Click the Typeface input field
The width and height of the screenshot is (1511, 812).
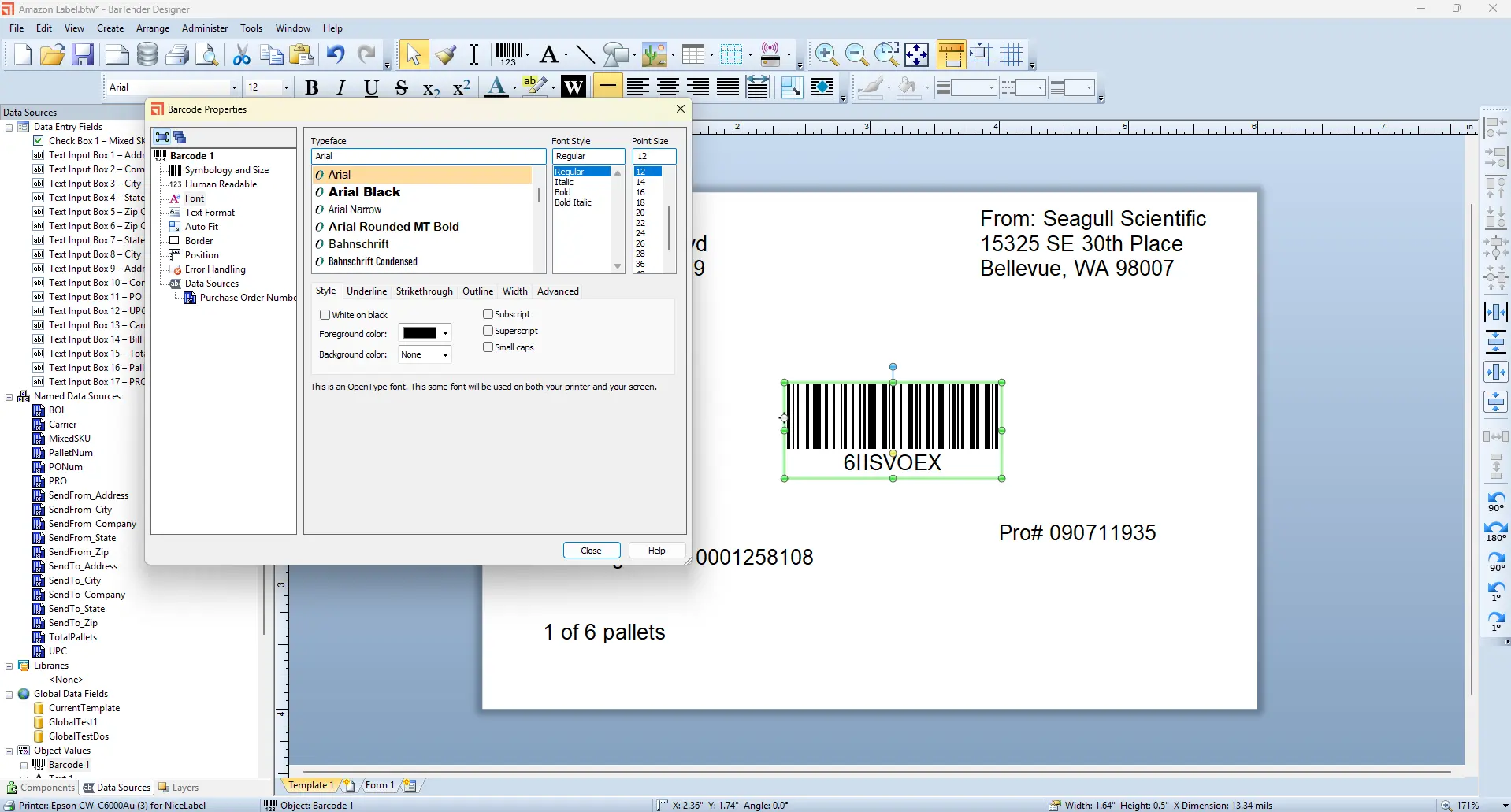coord(429,156)
